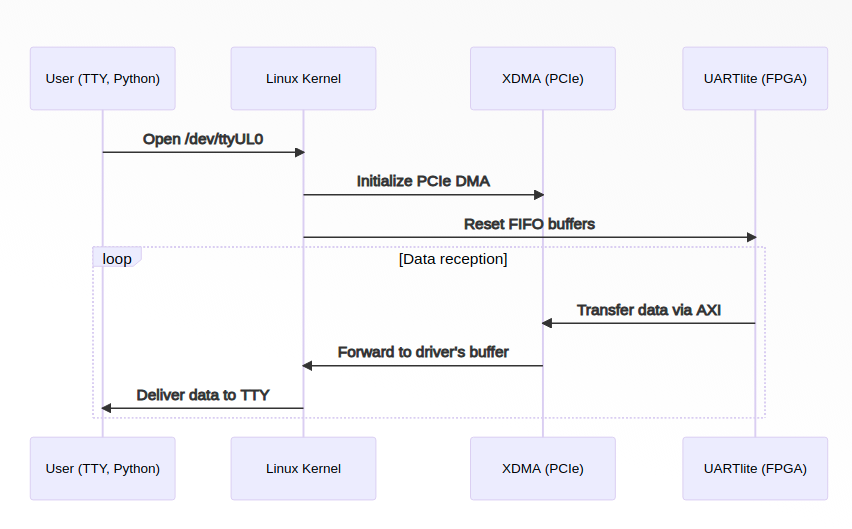Select the bottom Linux Kernel box
The image size is (852, 529).
303,468
